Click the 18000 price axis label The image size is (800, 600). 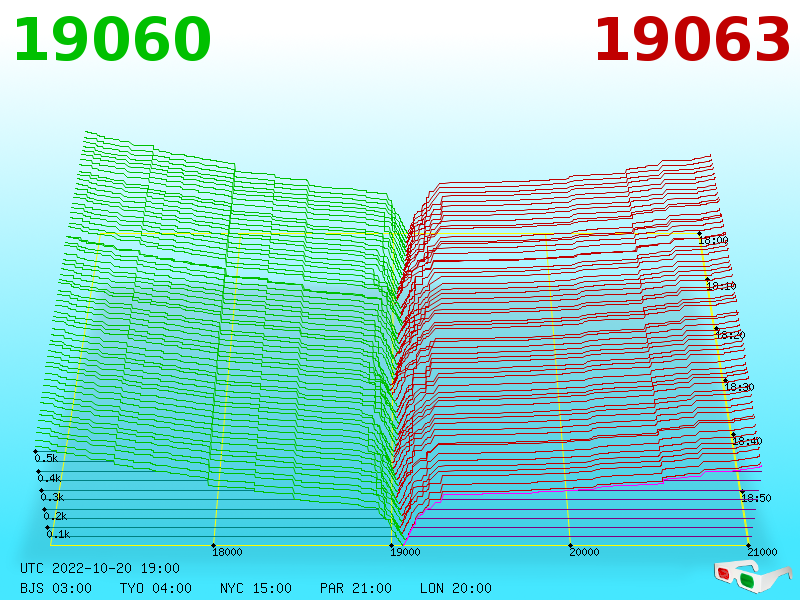coord(227,552)
